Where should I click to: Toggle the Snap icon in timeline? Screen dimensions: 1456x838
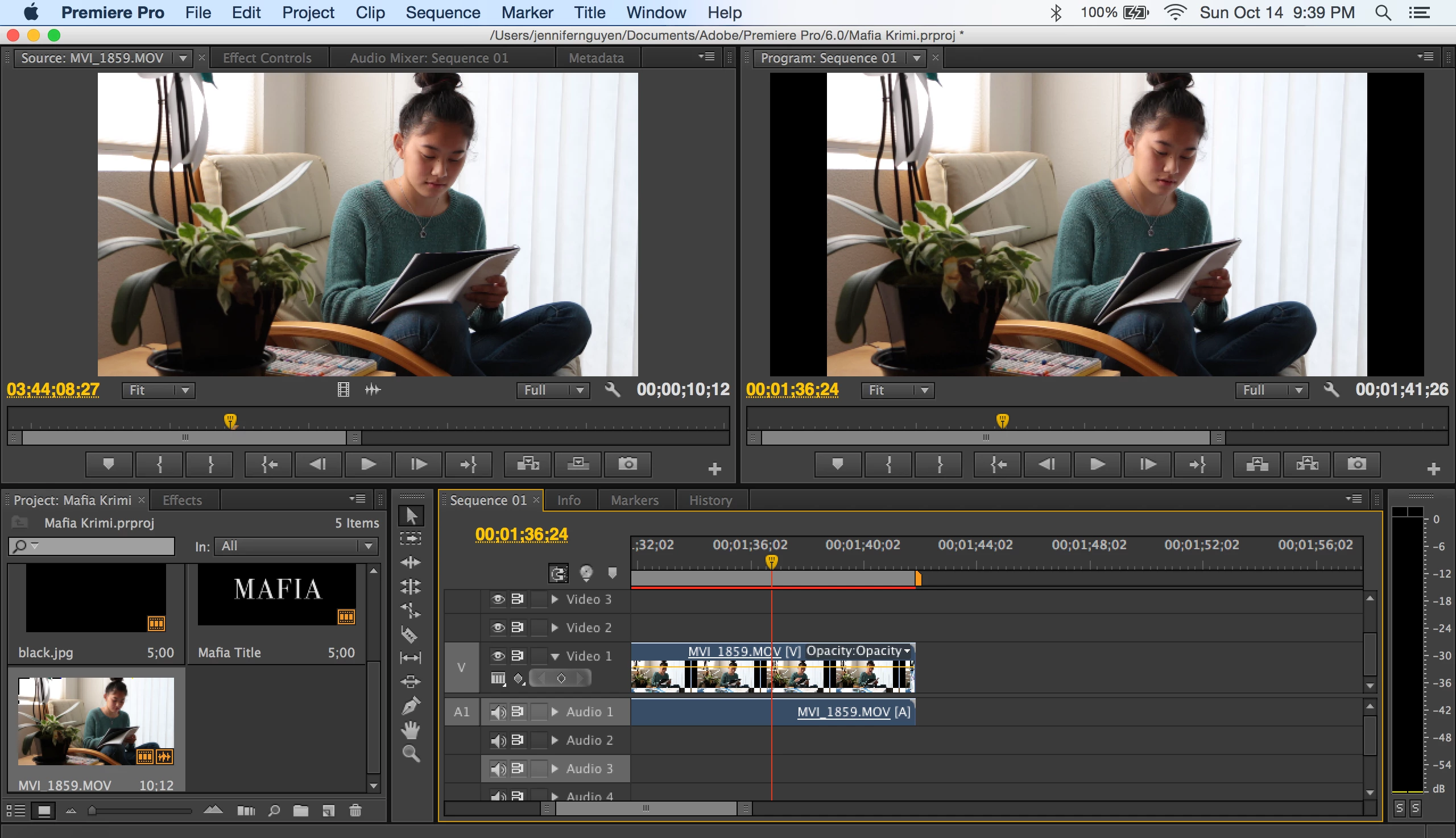pyautogui.click(x=559, y=573)
